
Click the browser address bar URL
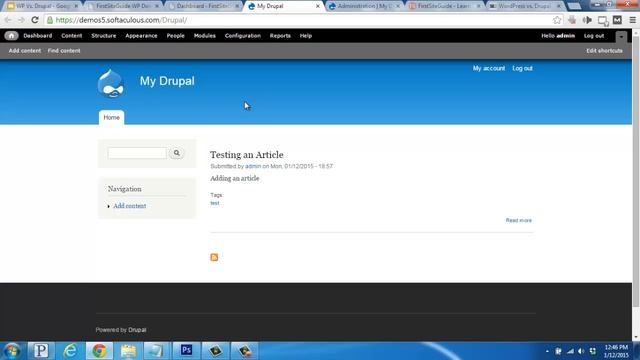click(x=121, y=20)
